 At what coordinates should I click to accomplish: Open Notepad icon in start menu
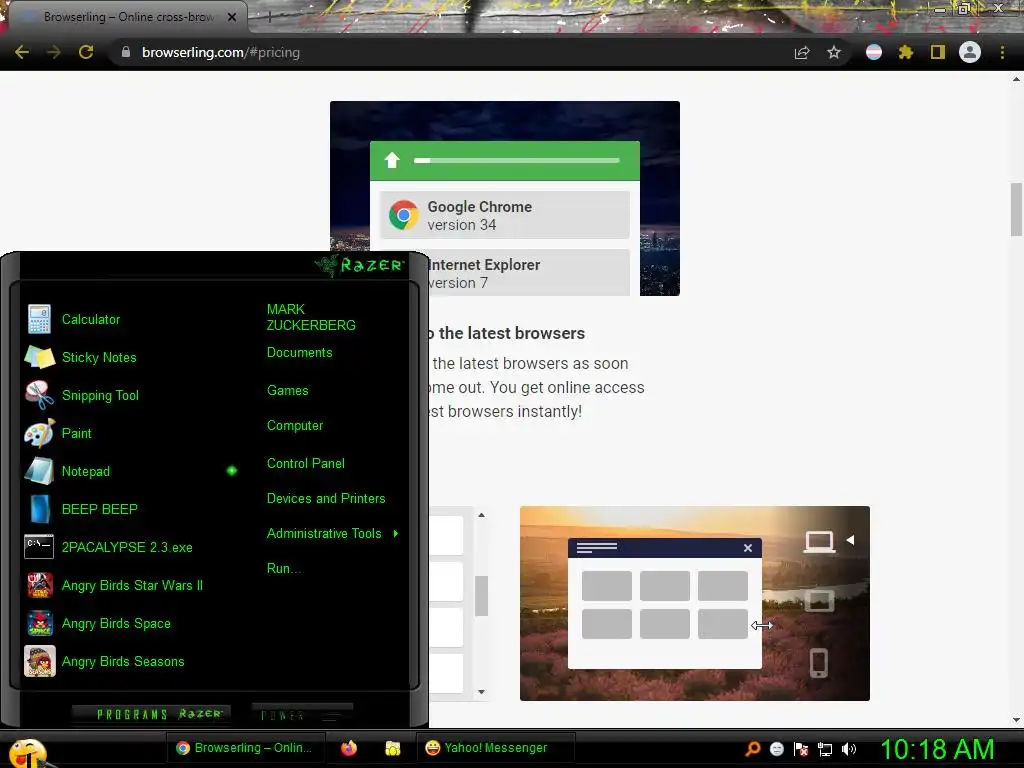pyautogui.click(x=39, y=471)
